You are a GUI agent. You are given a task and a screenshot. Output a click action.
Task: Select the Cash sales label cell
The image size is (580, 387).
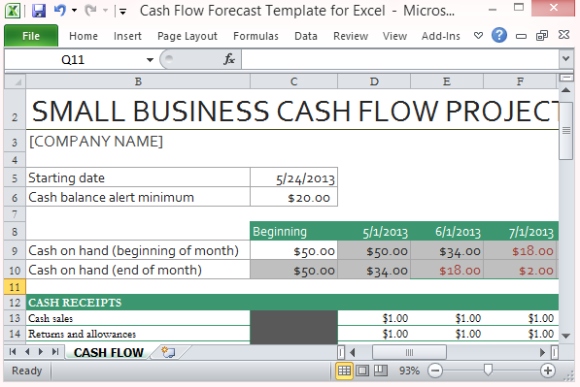click(138, 318)
